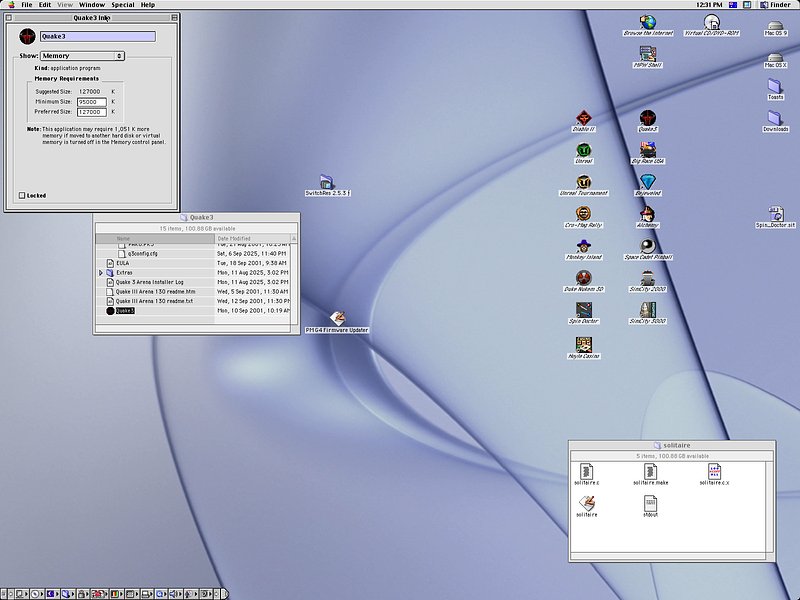Open the Edit menu
This screenshot has width=800, height=600.
point(45,5)
